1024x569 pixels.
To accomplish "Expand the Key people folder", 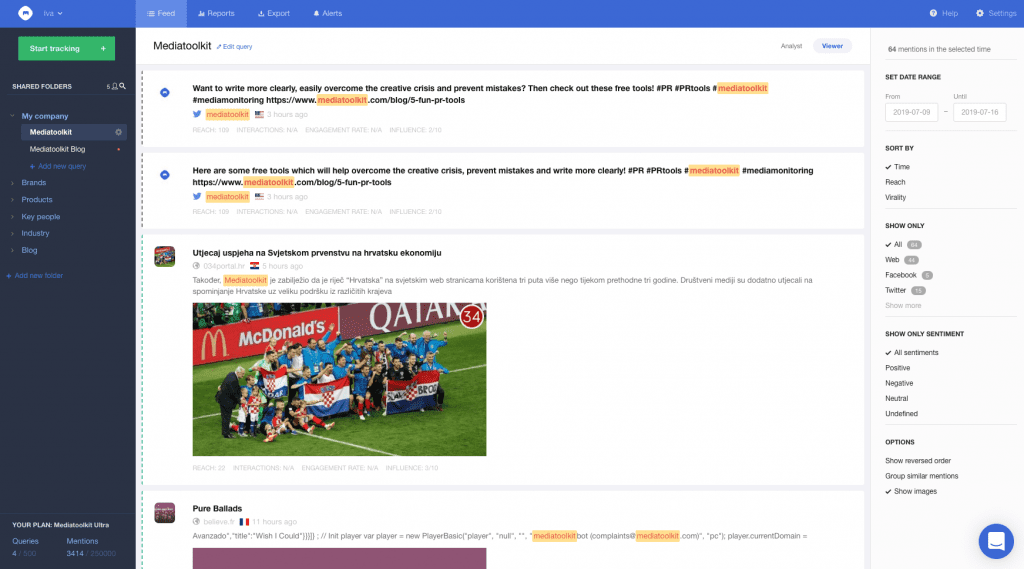I will [12, 217].
